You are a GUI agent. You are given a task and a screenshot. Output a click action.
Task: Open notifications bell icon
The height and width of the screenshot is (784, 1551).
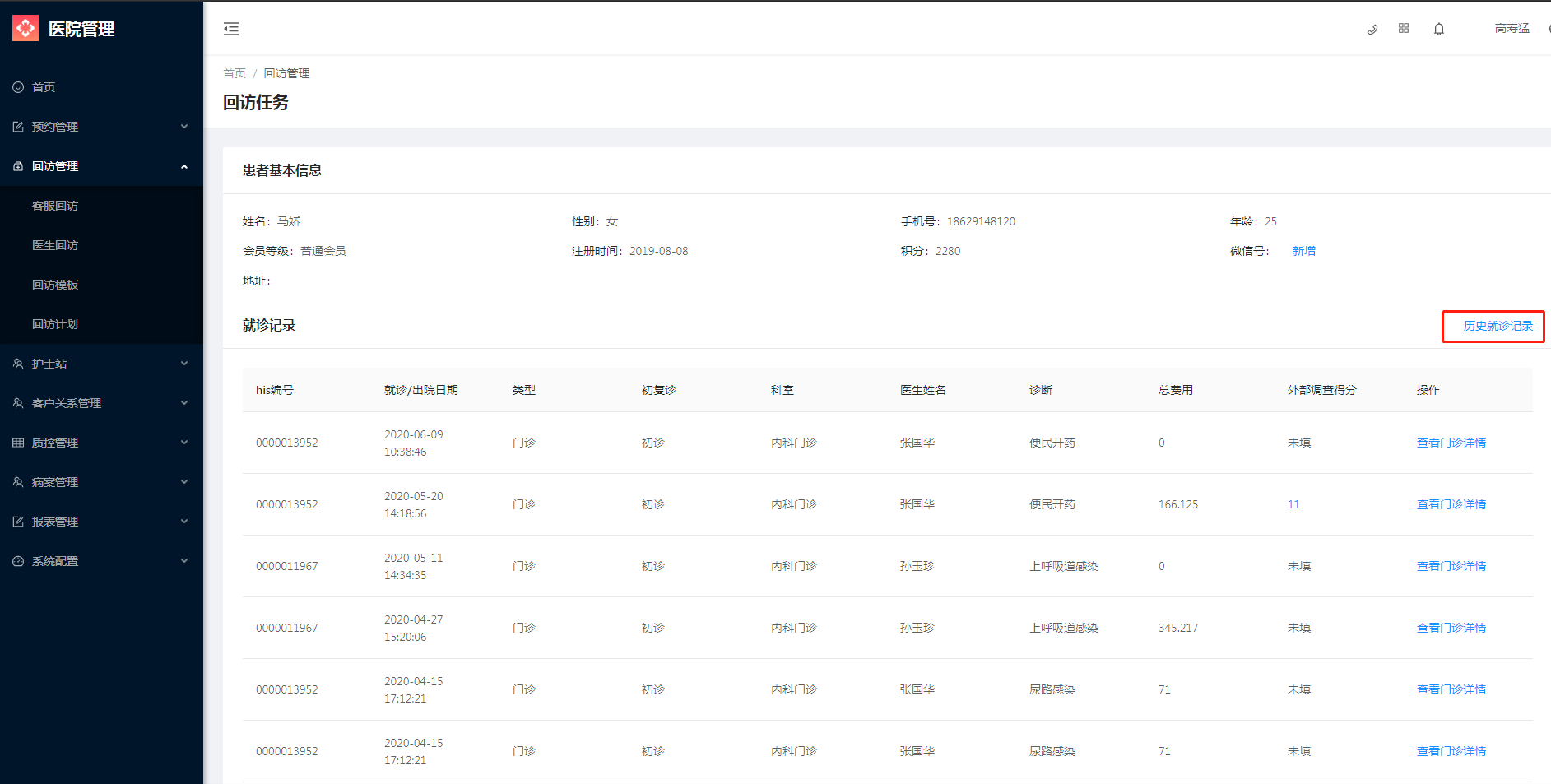pos(1439,29)
